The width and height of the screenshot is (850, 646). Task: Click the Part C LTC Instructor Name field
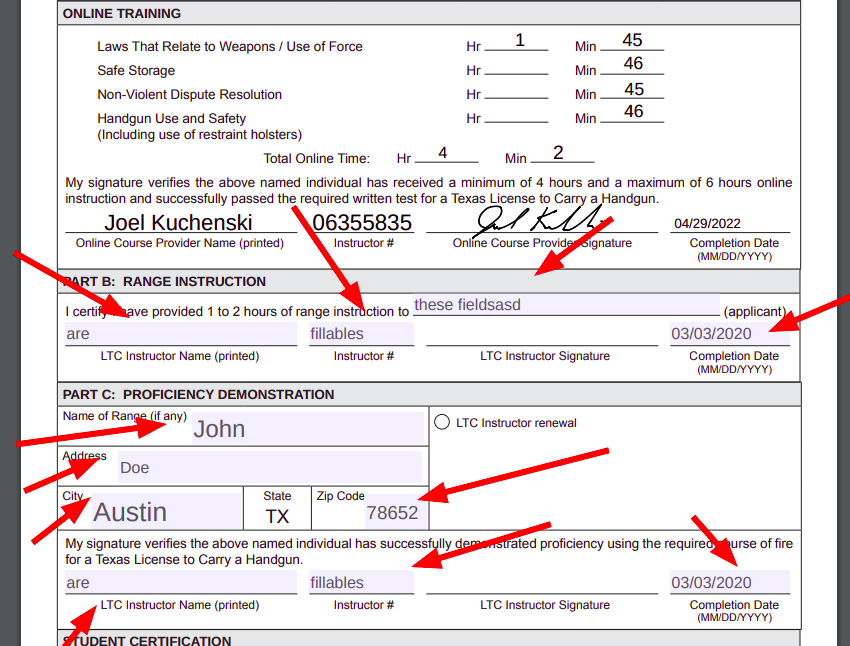[181, 582]
